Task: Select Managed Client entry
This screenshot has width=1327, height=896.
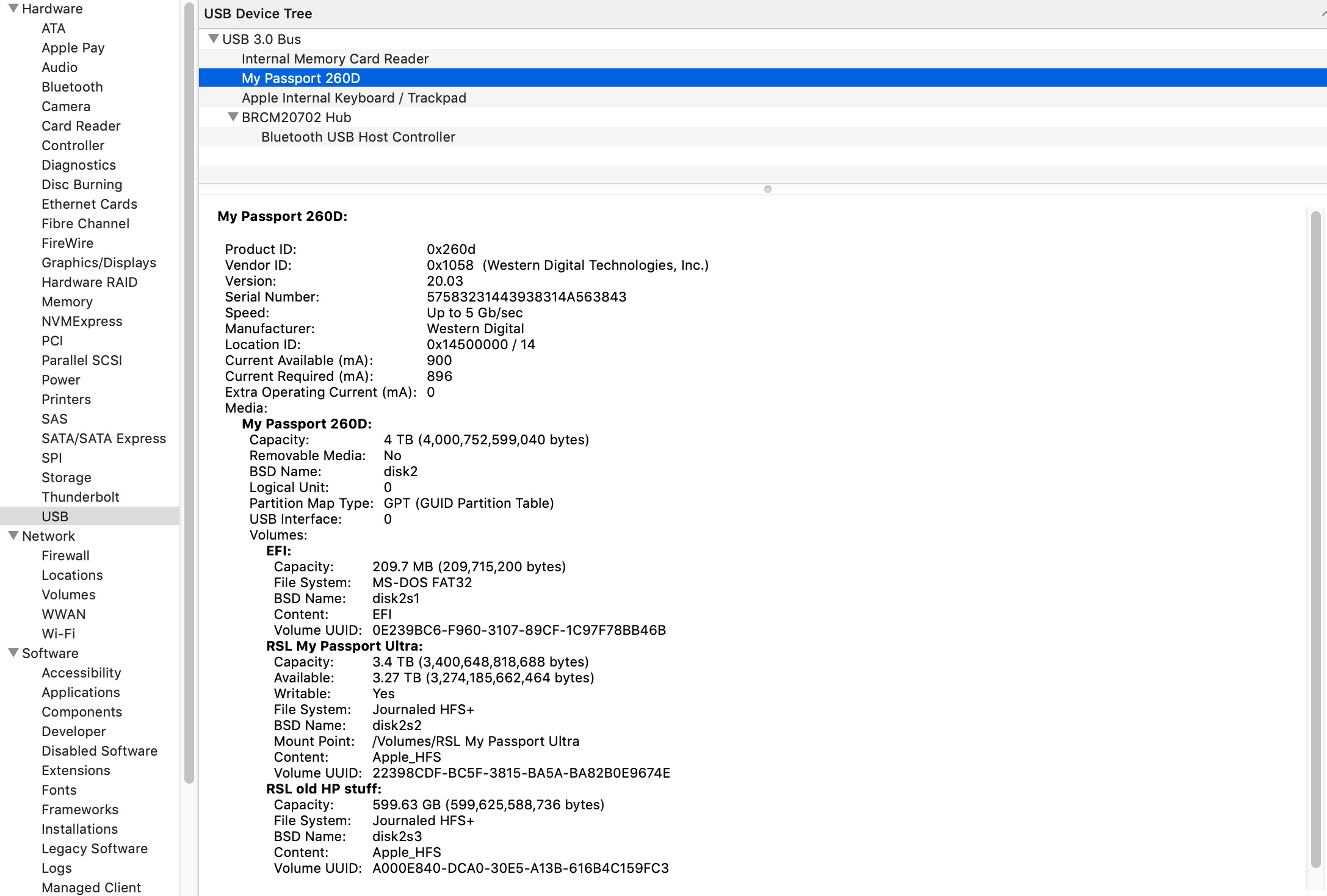Action: pyautogui.click(x=91, y=887)
